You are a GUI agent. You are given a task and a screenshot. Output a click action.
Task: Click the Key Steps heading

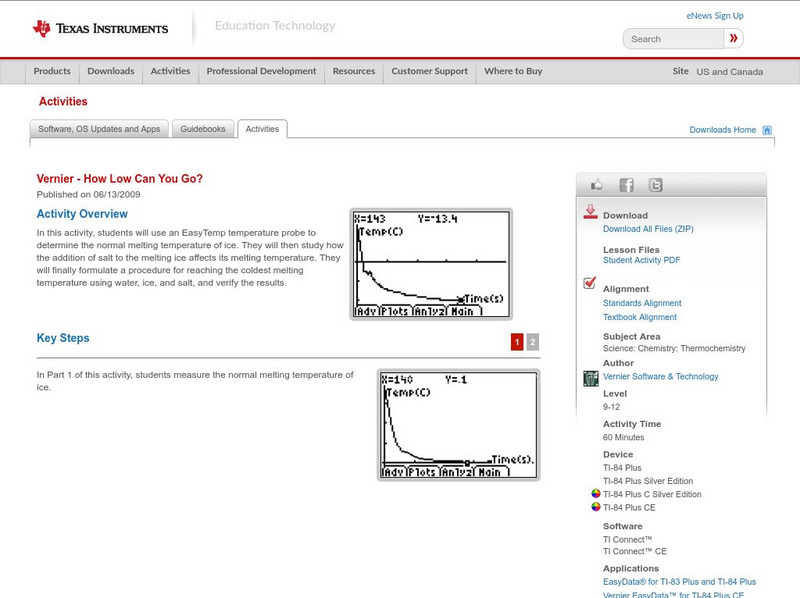click(x=63, y=338)
